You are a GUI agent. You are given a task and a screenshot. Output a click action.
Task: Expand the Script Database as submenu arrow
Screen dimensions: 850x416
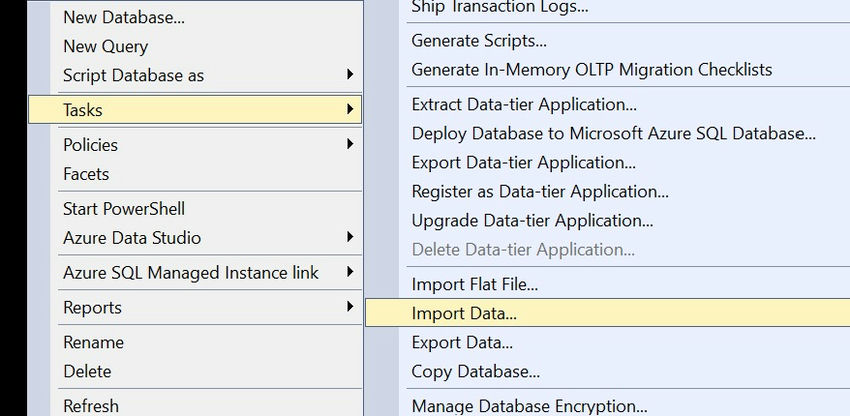pos(350,75)
